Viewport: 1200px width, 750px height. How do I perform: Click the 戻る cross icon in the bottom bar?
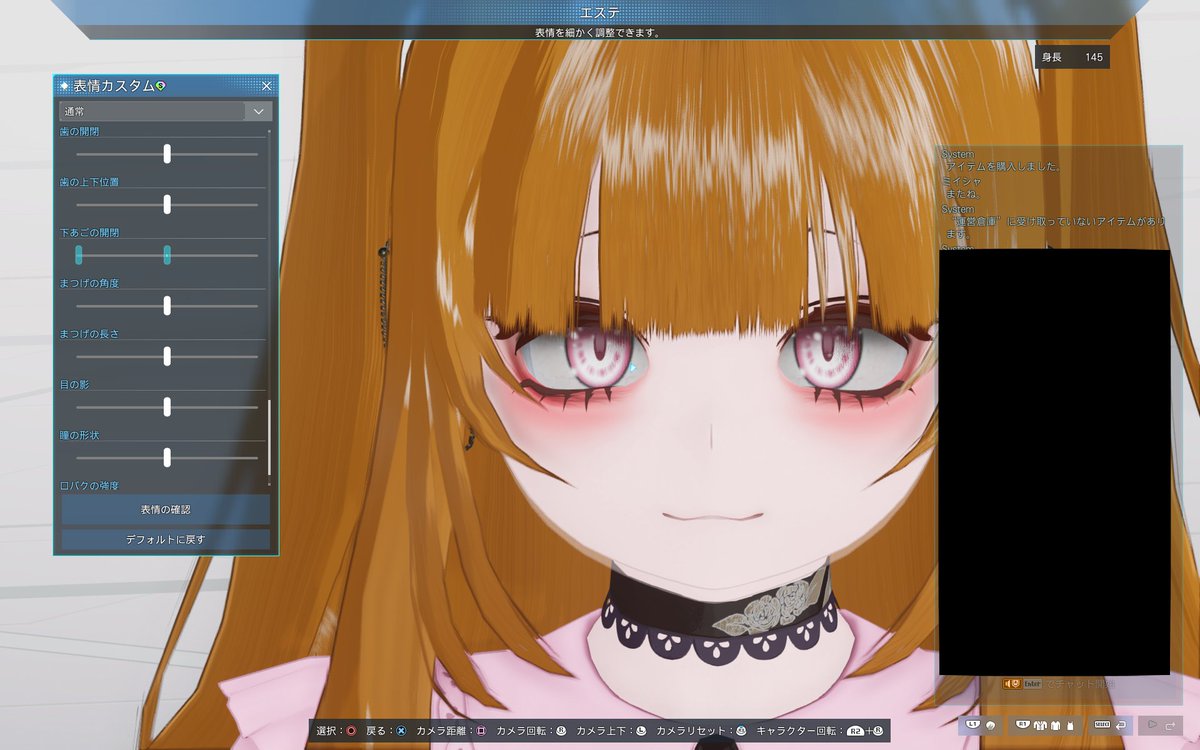pos(399,730)
